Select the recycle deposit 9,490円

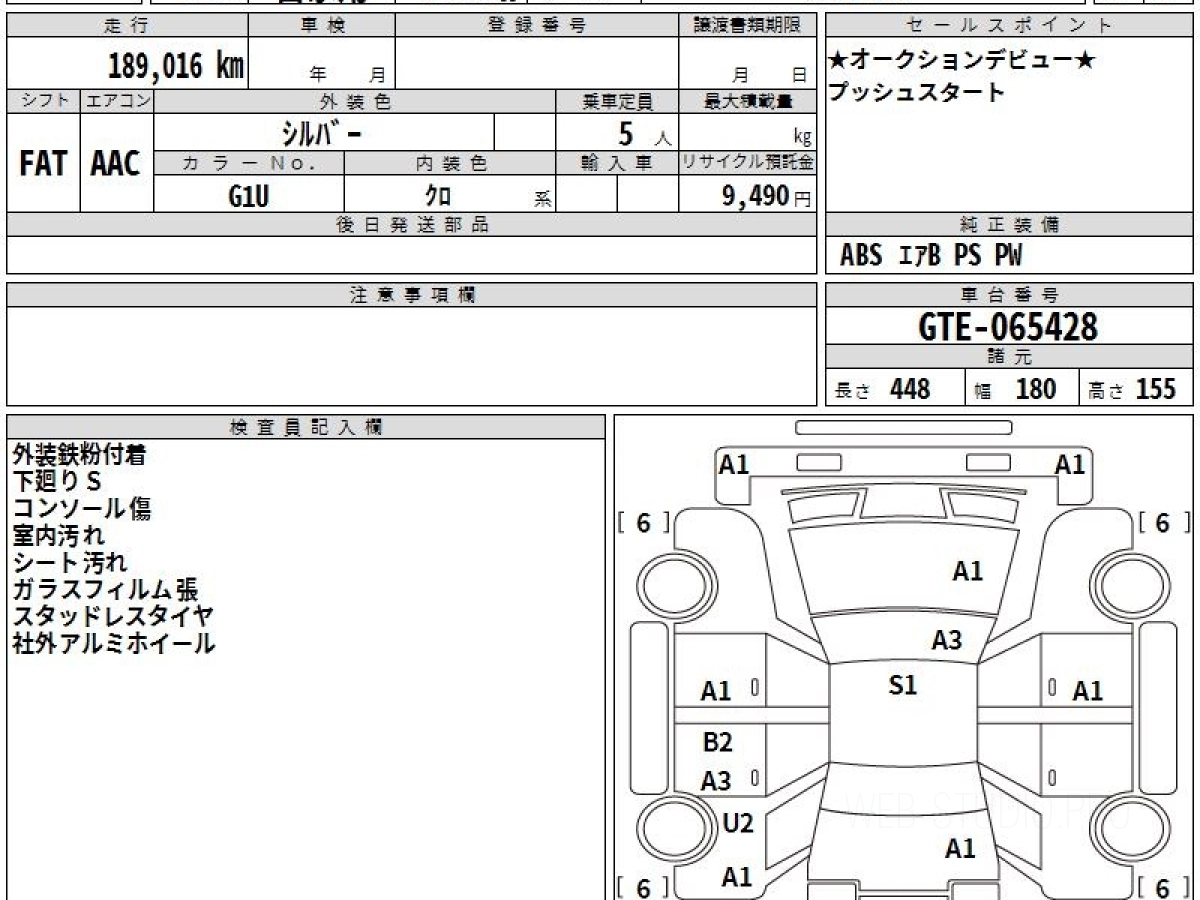pyautogui.click(x=766, y=196)
